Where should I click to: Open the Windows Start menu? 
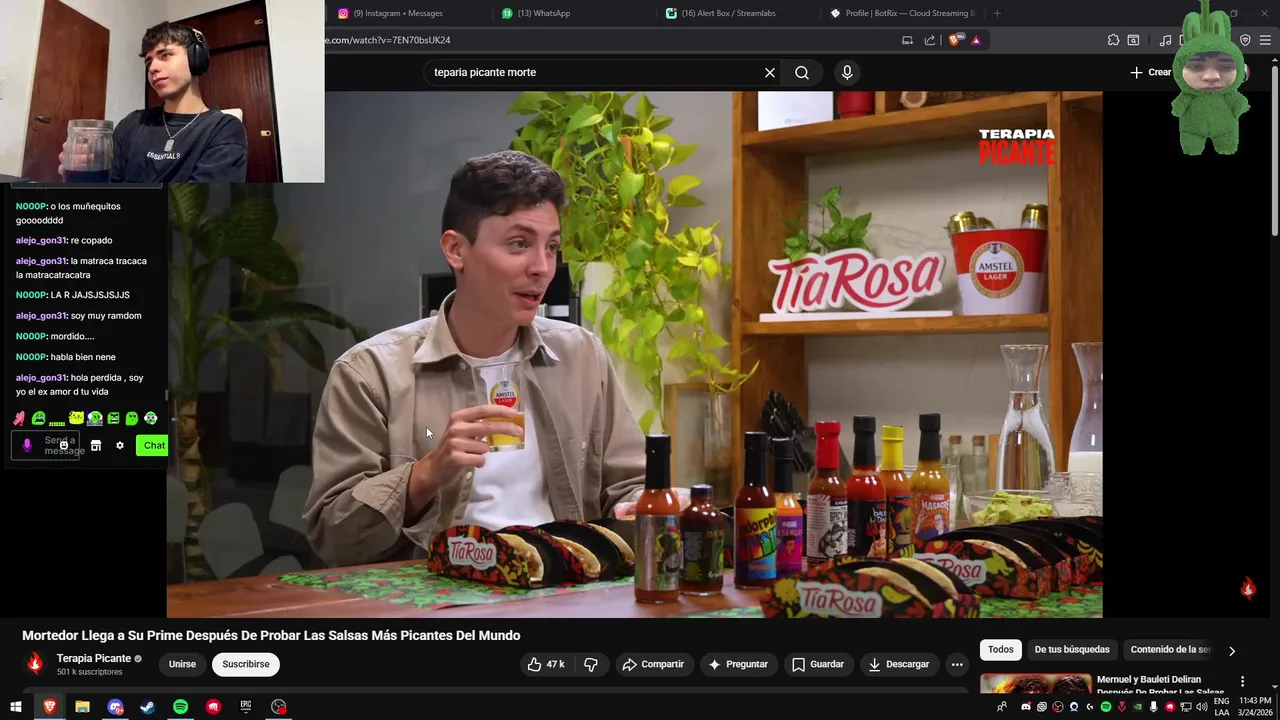[x=16, y=707]
